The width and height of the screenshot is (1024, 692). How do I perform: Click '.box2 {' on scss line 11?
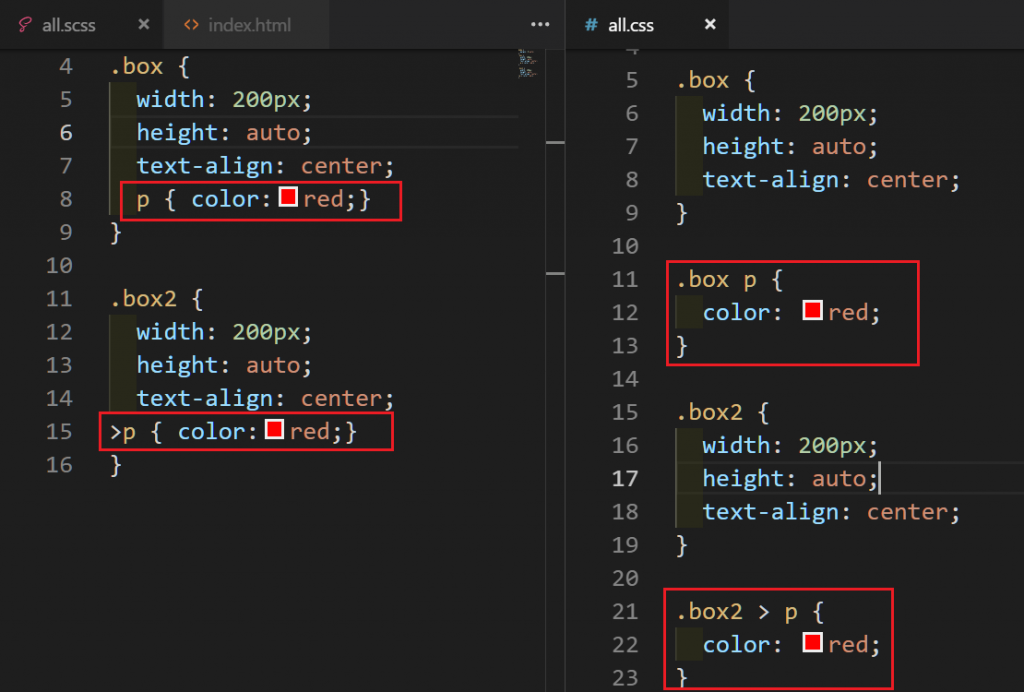click(157, 299)
